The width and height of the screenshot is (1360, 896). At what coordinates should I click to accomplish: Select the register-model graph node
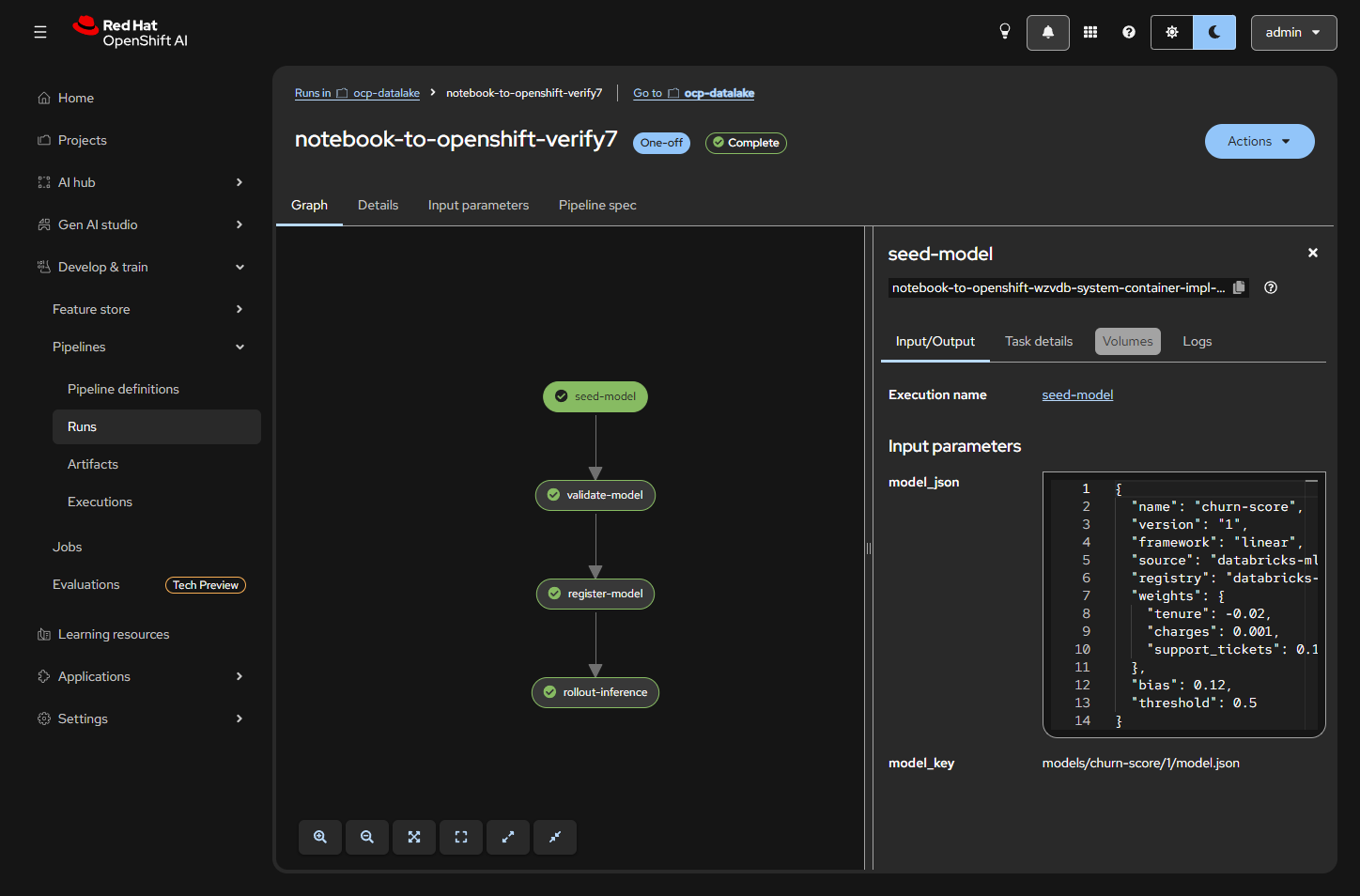tap(595, 594)
